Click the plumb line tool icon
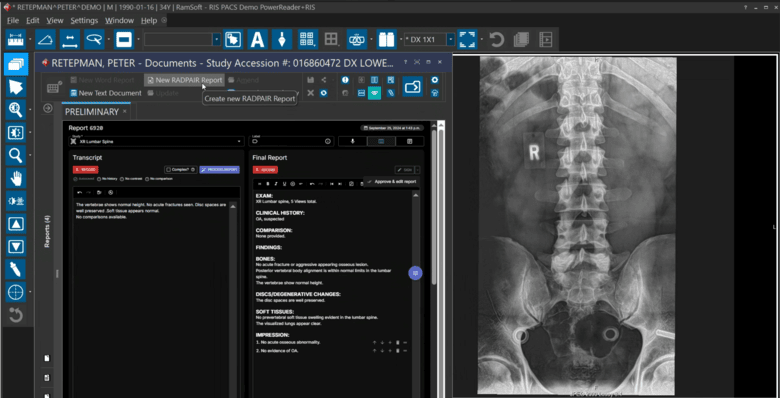The image size is (780, 398). 282,39
